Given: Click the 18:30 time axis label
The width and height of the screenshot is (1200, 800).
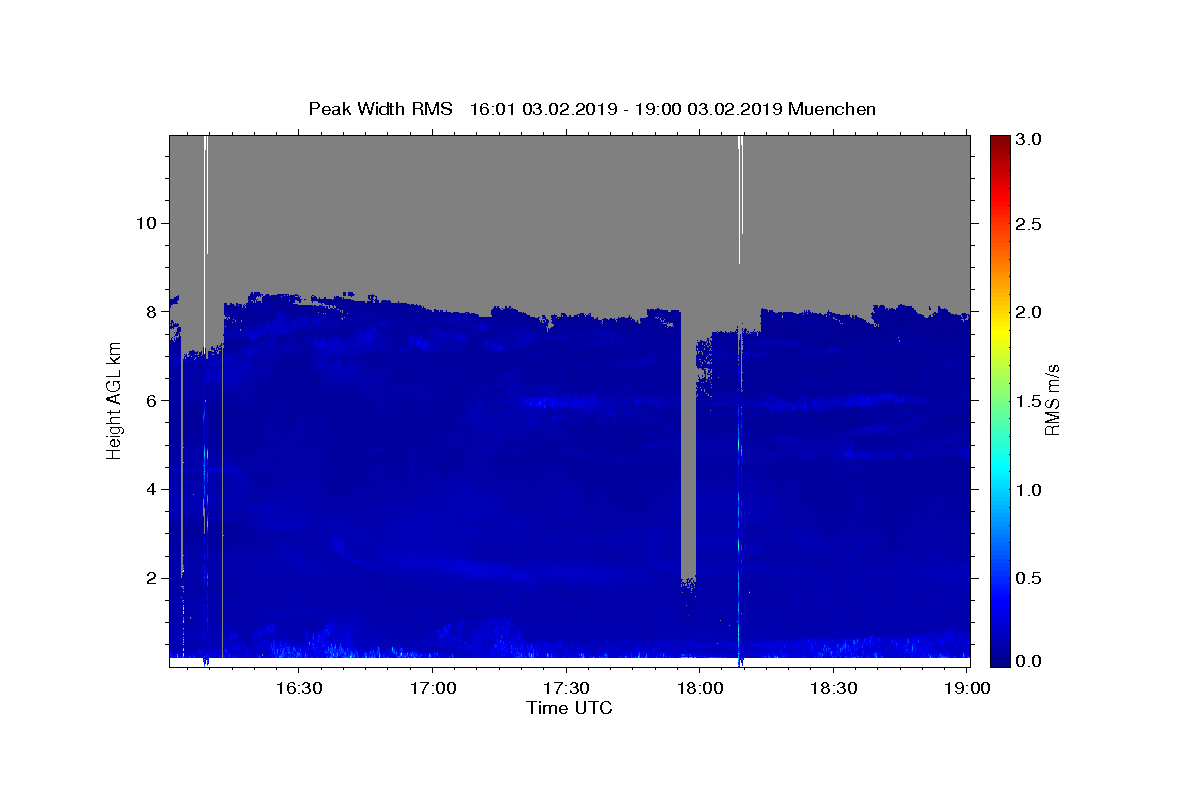Looking at the screenshot, I should pyautogui.click(x=833, y=688).
